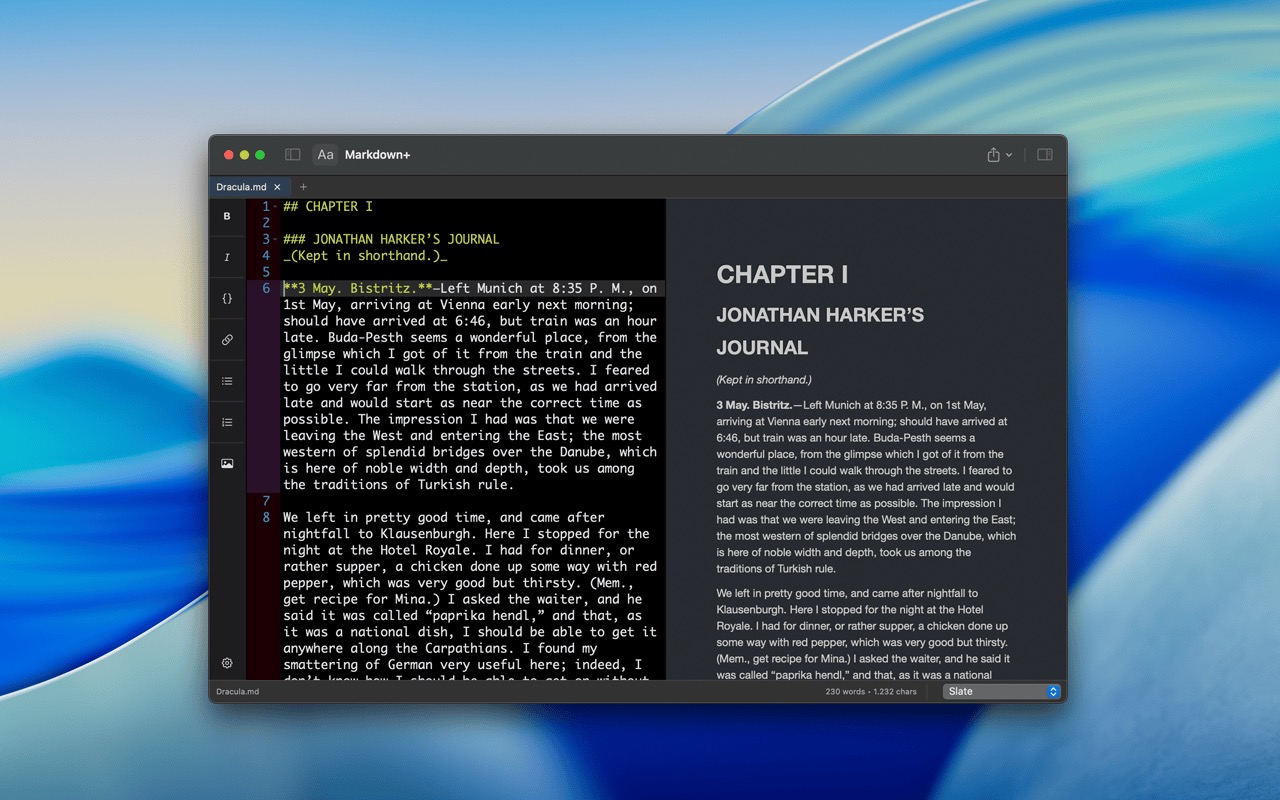Toggle the left sidebar panel
Screen dimensions: 1280x800
(x=293, y=155)
